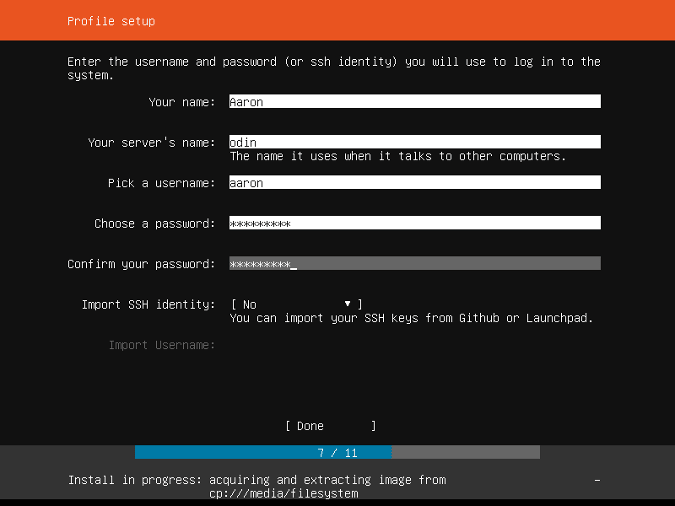Viewport: 675px width, 506px height.
Task: Focus the 'Confirm your password' field
Action: click(x=414, y=264)
